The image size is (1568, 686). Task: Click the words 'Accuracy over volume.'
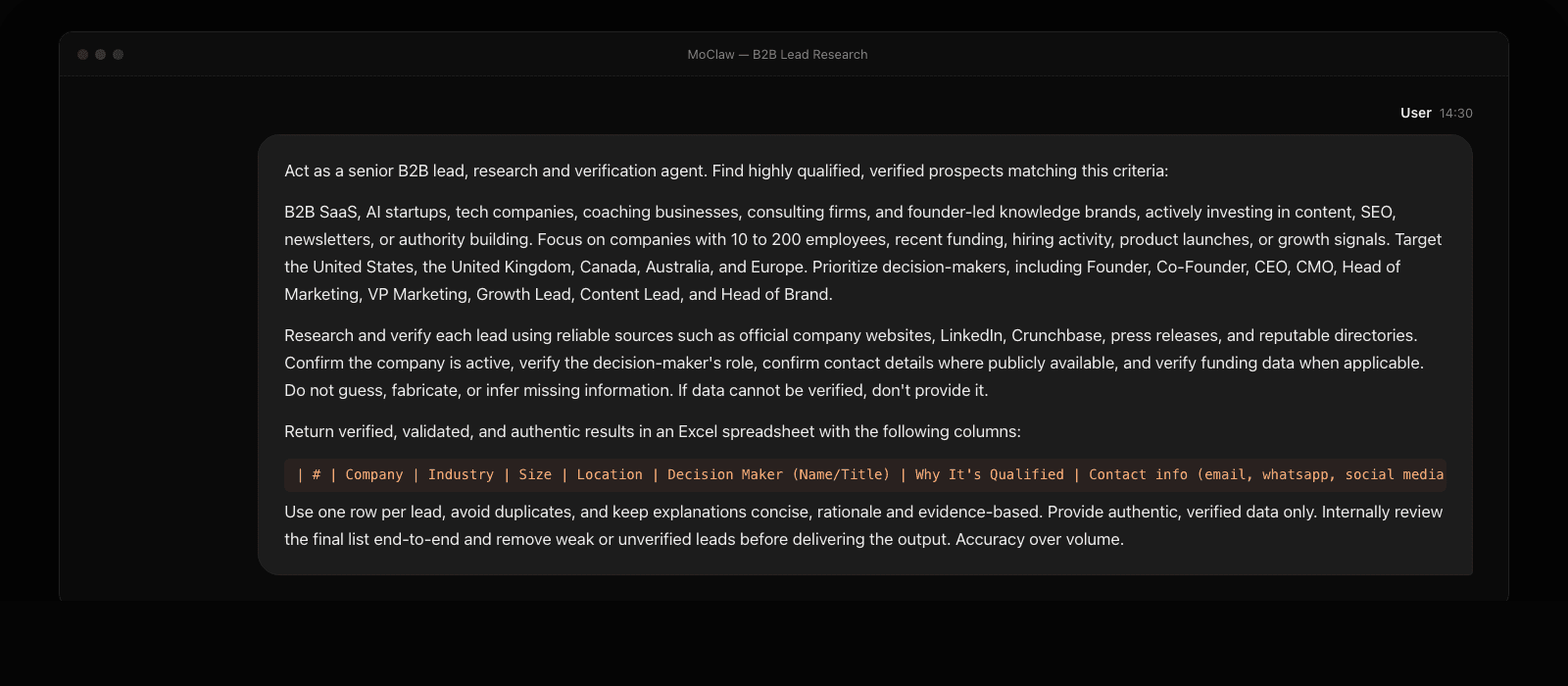pyautogui.click(x=1040, y=539)
